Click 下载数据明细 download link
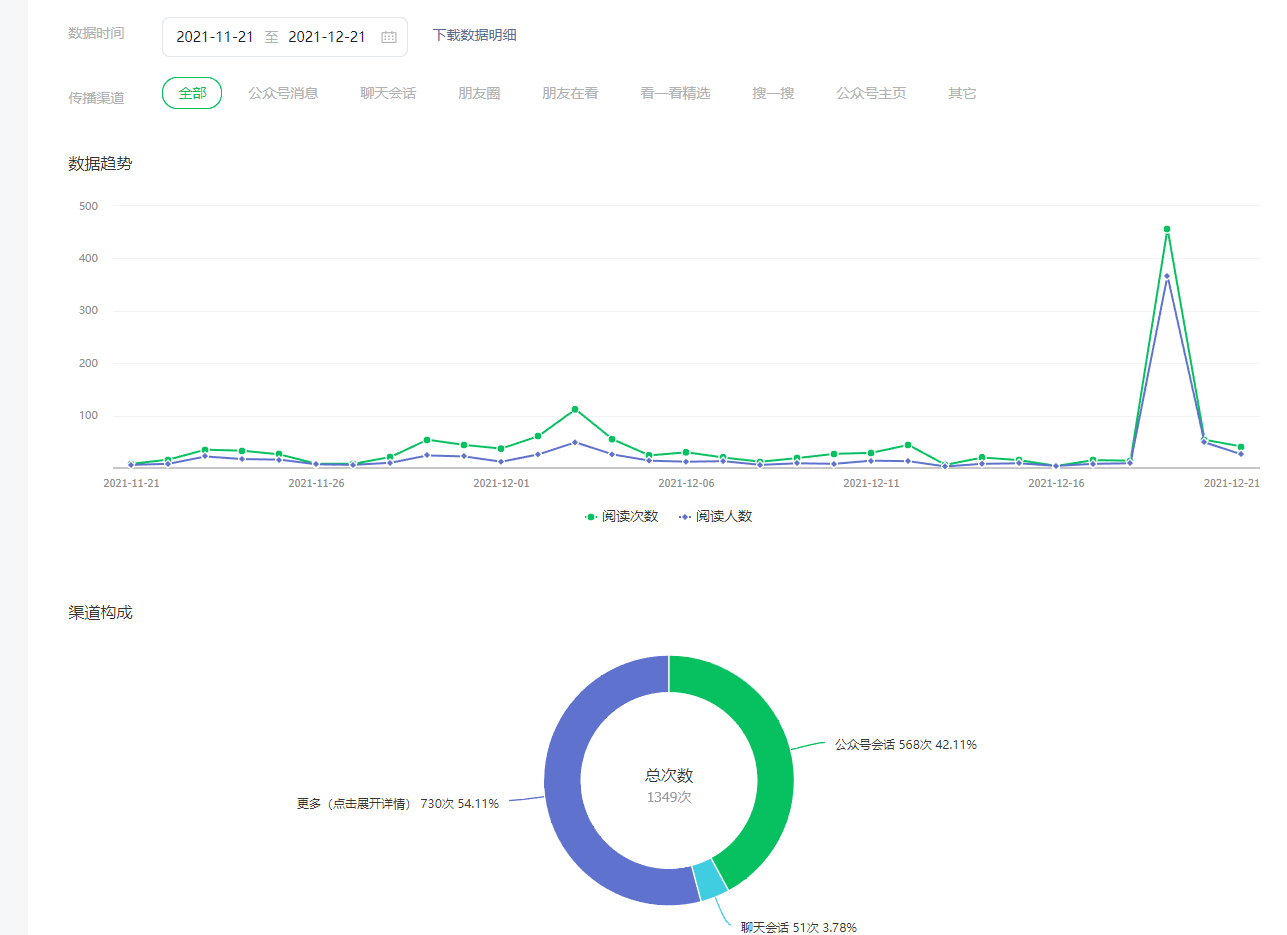 coord(474,35)
